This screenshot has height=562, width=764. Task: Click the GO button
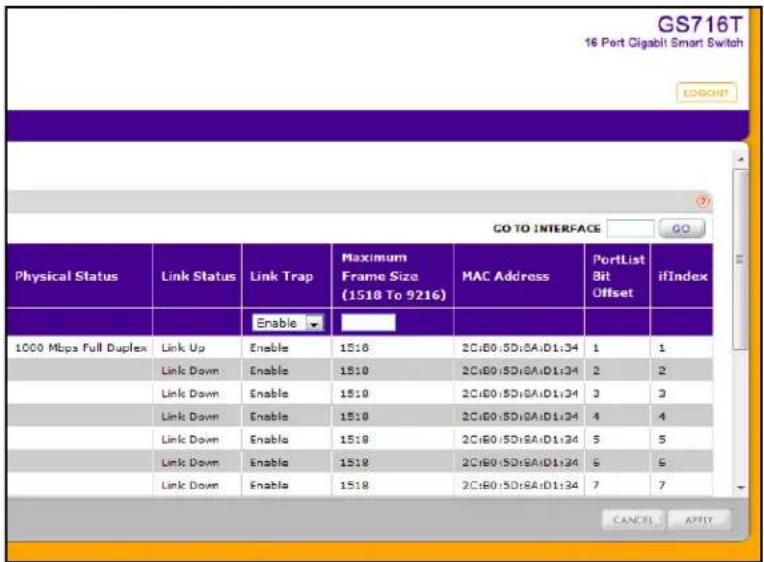(x=681, y=229)
